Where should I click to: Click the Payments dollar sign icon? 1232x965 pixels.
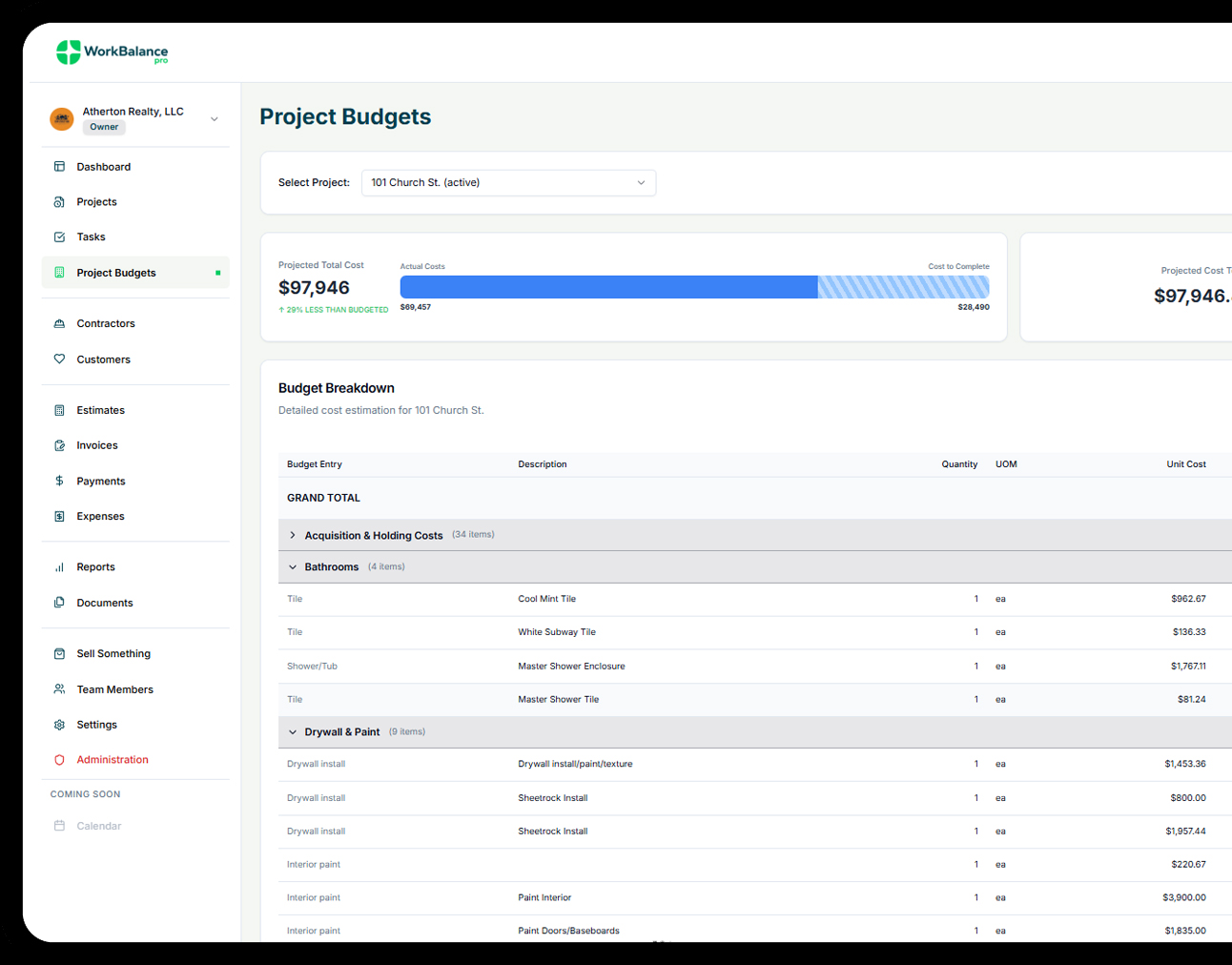click(59, 482)
